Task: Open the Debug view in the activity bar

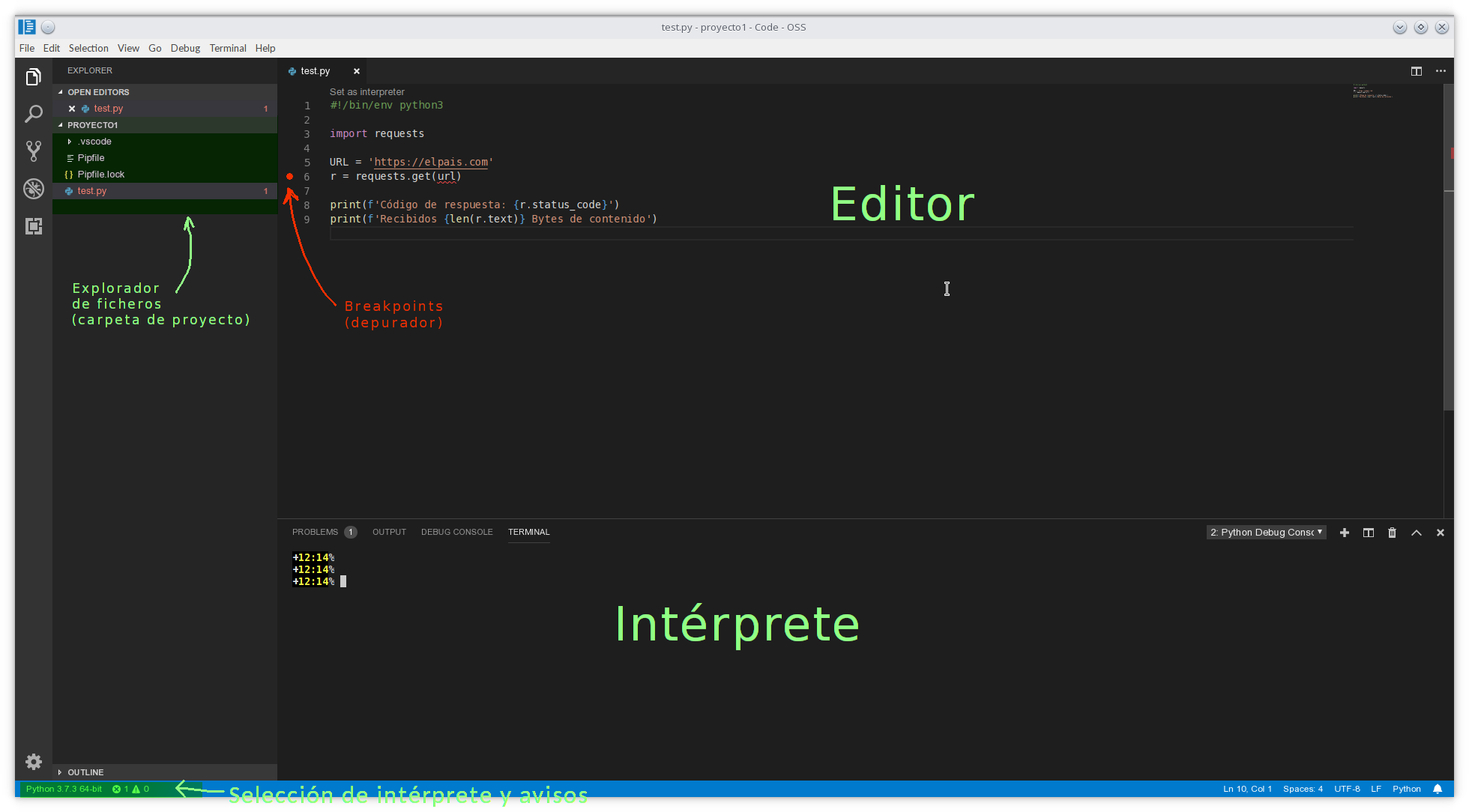Action: [x=33, y=189]
